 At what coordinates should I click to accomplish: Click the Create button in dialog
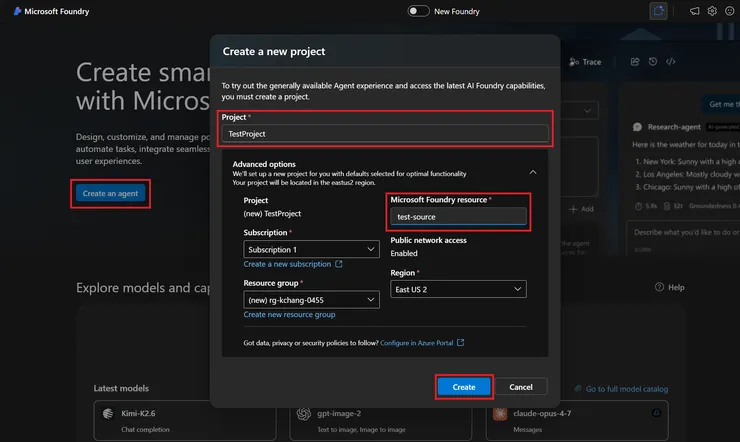coord(464,387)
